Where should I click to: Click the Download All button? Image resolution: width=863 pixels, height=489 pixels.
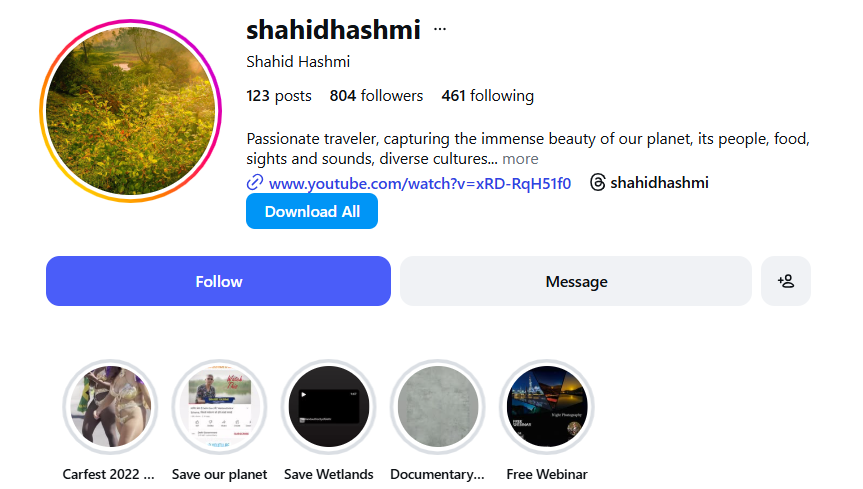(312, 211)
